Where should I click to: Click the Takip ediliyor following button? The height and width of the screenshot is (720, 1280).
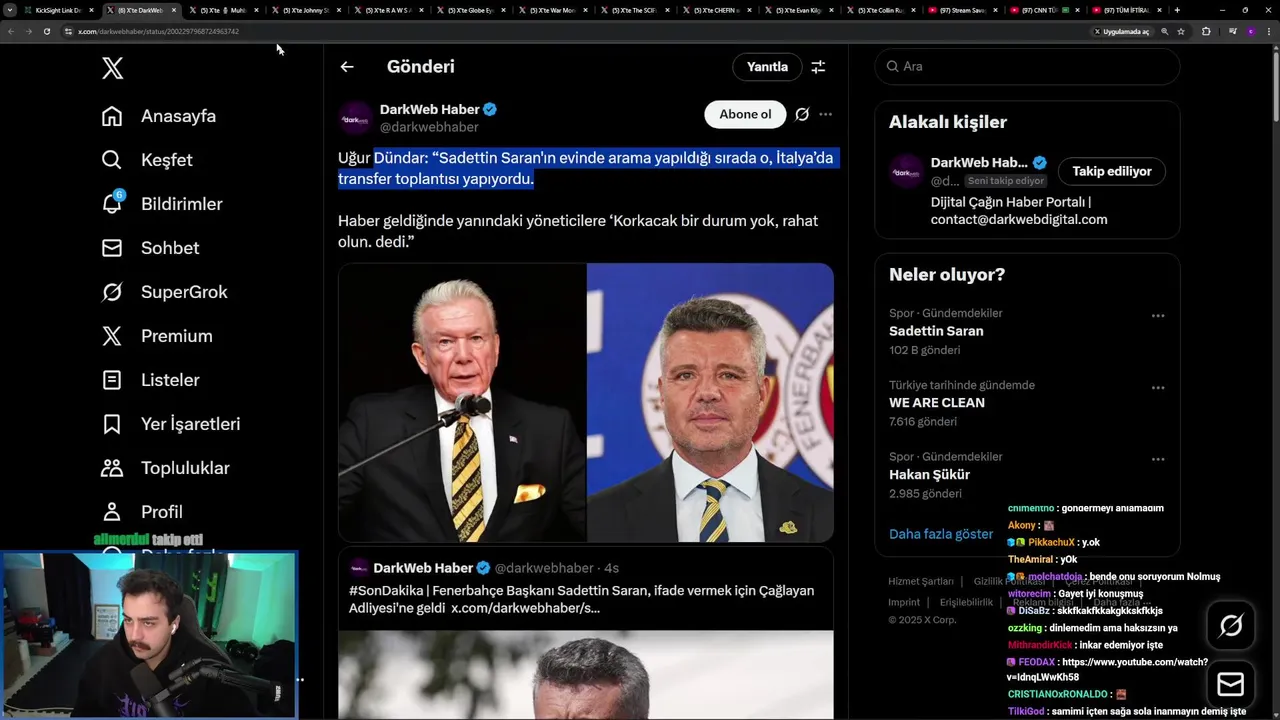click(x=1112, y=171)
